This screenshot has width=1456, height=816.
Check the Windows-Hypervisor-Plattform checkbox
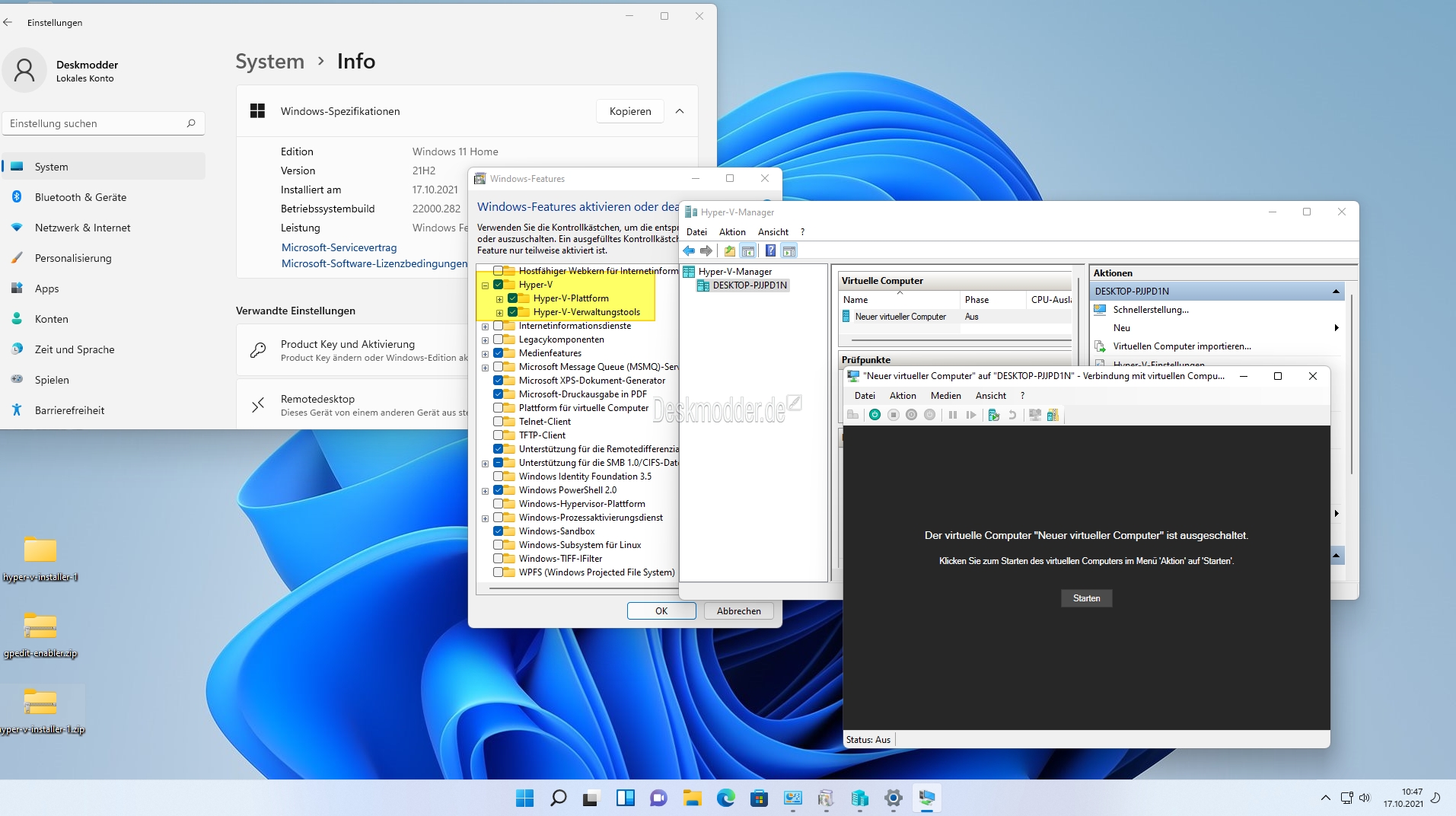pyautogui.click(x=499, y=504)
